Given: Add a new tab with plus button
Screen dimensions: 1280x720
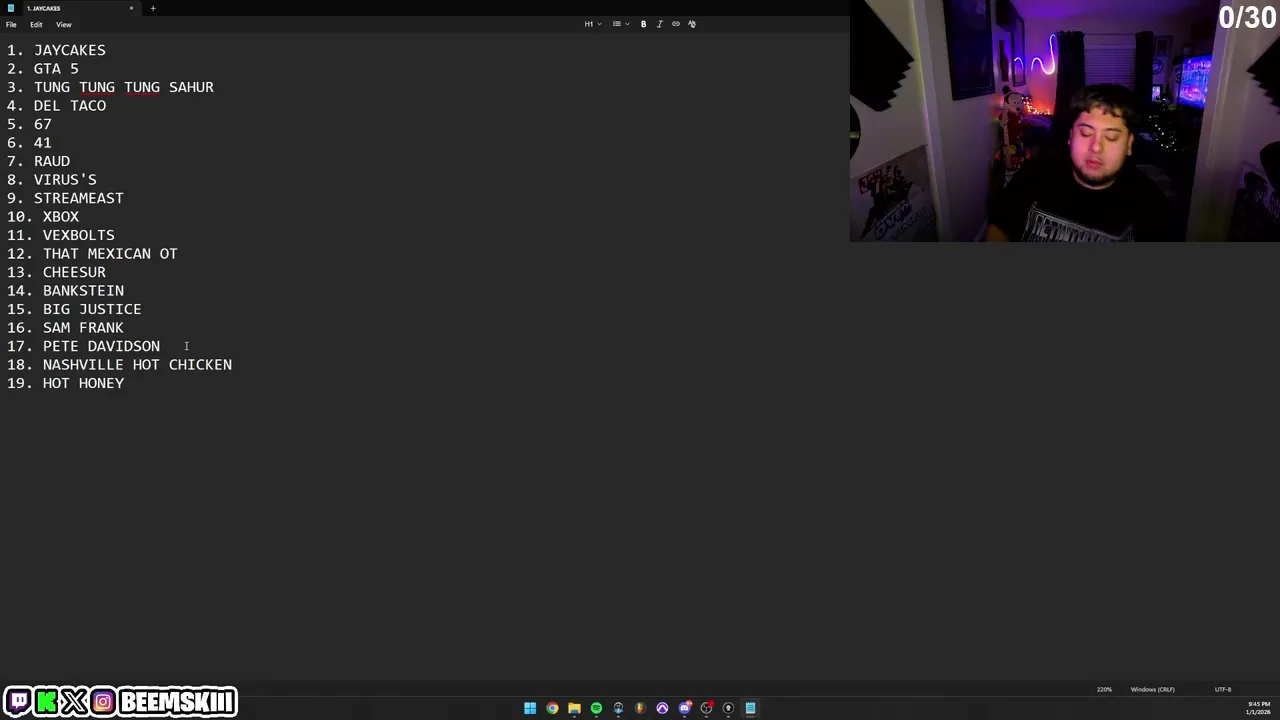Looking at the screenshot, I should (x=153, y=8).
